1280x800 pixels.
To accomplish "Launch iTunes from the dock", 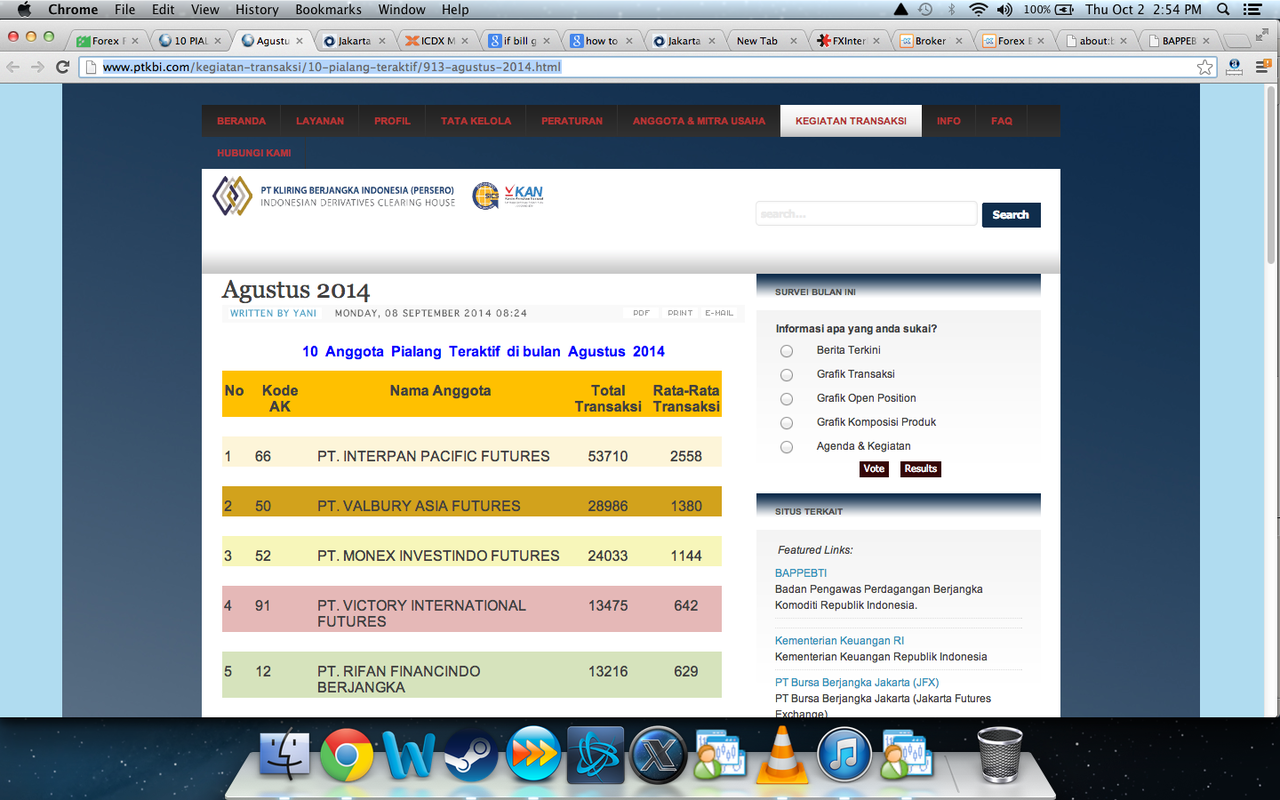I will [x=844, y=754].
